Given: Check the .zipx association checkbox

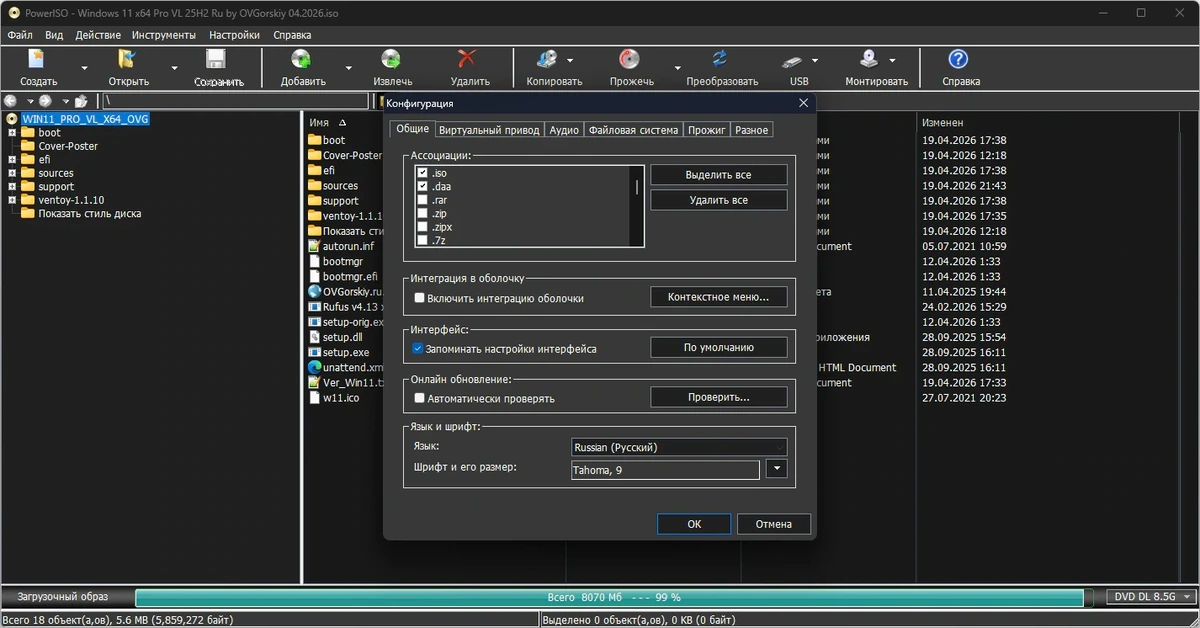Looking at the screenshot, I should (422, 227).
